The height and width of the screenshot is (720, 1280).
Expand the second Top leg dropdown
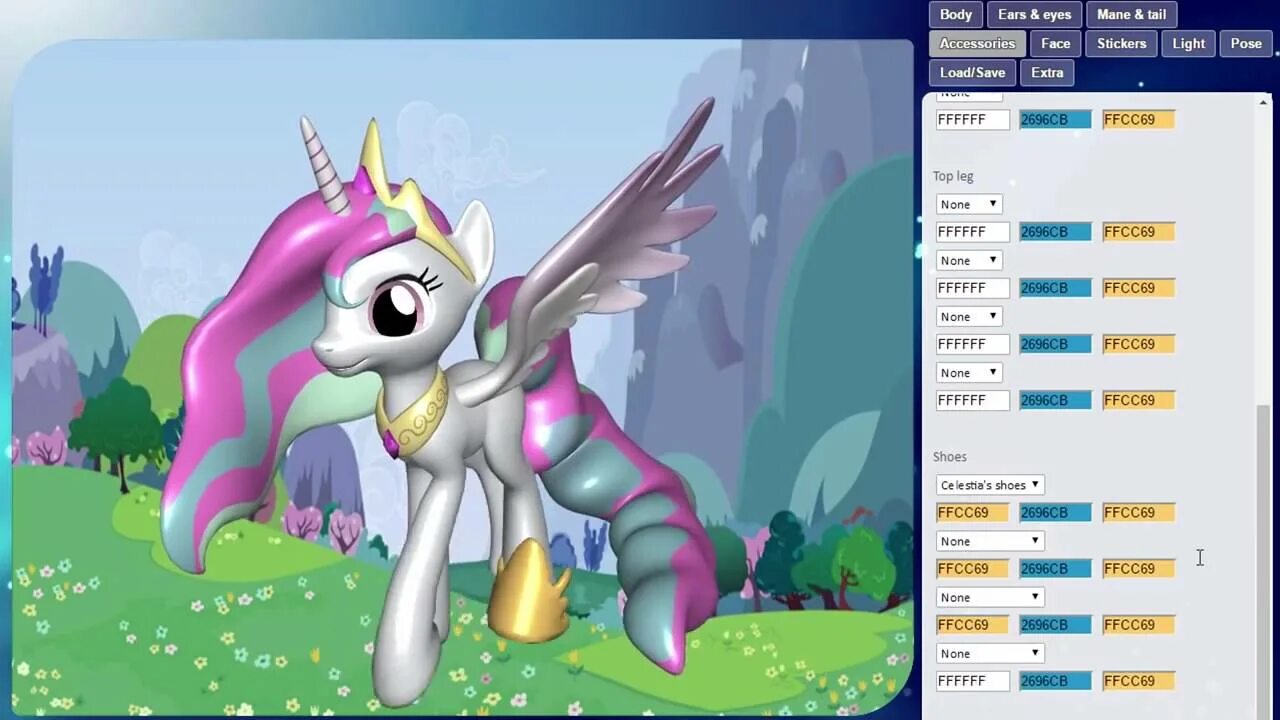969,260
